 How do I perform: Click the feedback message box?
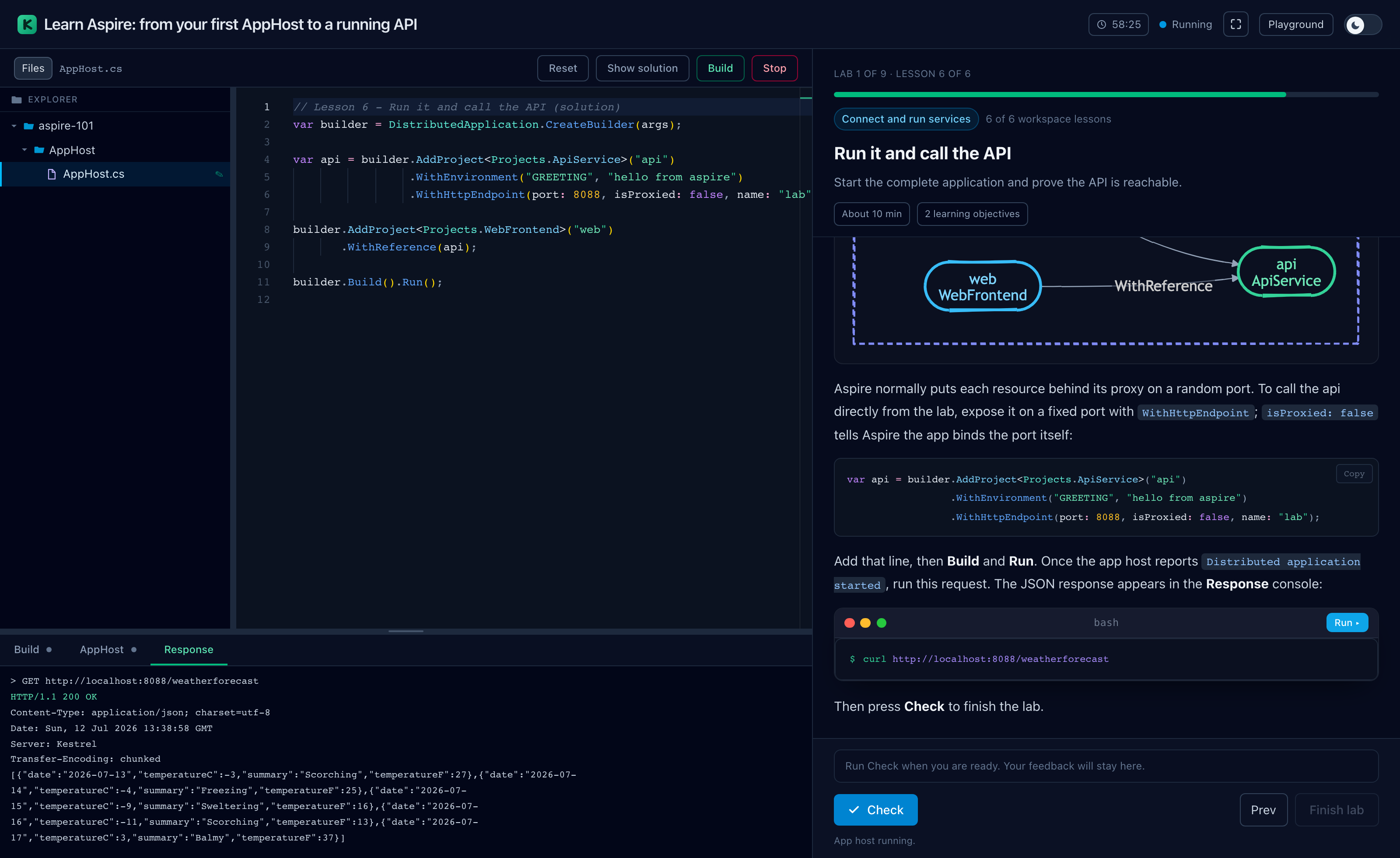(1106, 766)
